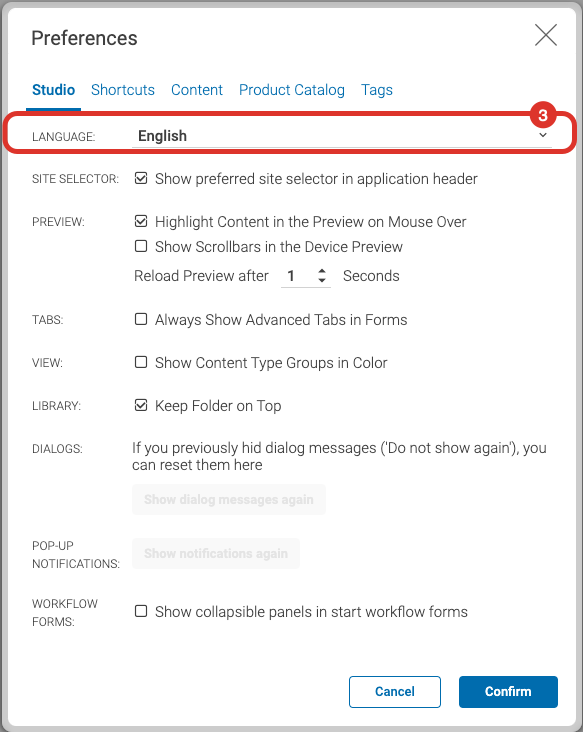Click the dialogs reset explanation text
This screenshot has height=732, width=583.
[339, 456]
